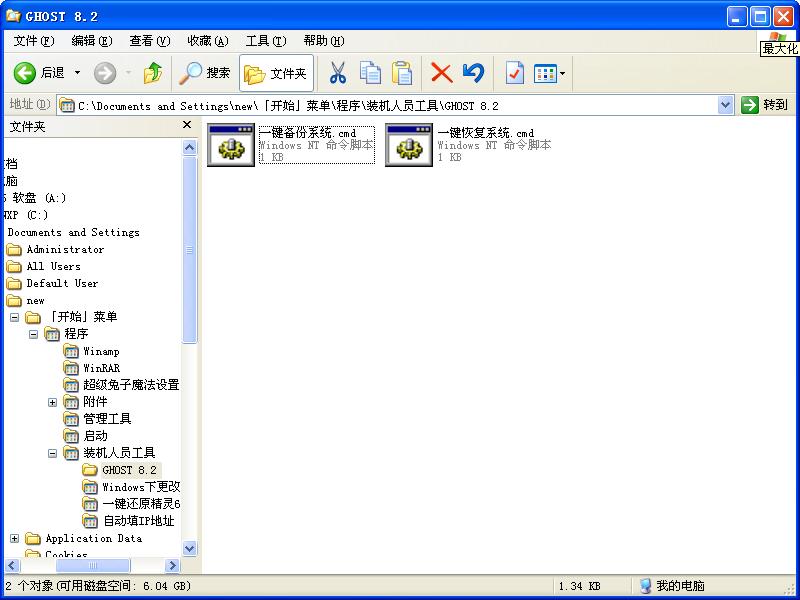Open the 管理工具 folder icon
The height and width of the screenshot is (600, 800).
tap(71, 419)
